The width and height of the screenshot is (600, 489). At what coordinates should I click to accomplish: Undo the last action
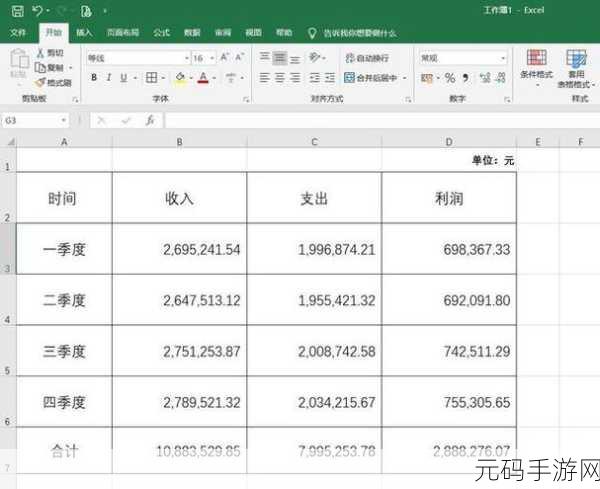coord(37,11)
